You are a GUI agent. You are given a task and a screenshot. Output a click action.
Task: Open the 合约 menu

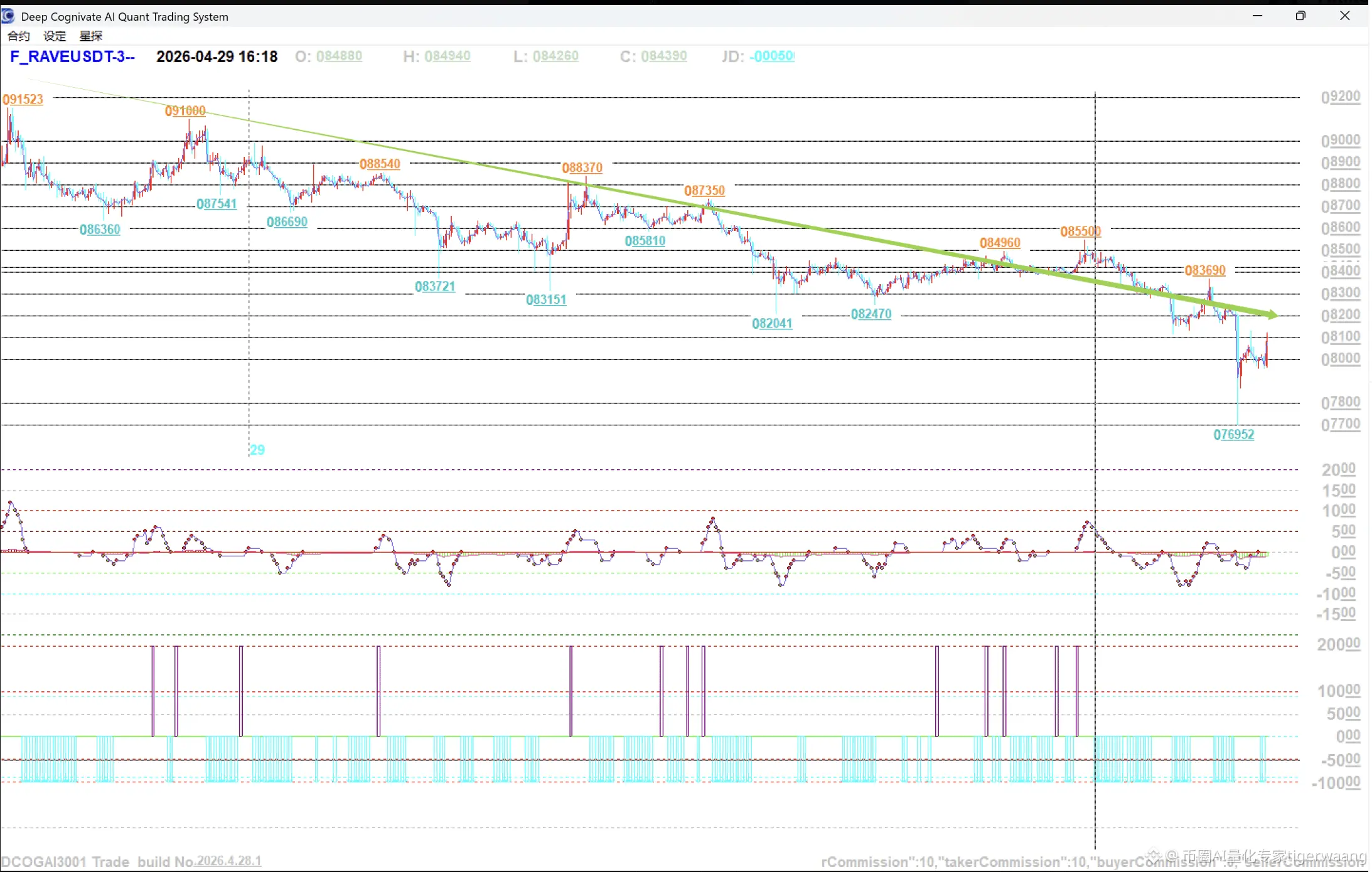click(x=18, y=36)
